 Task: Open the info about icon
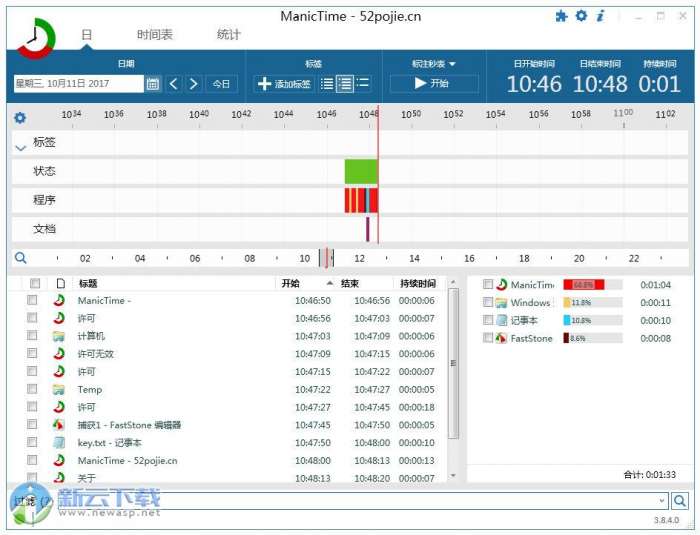click(600, 16)
